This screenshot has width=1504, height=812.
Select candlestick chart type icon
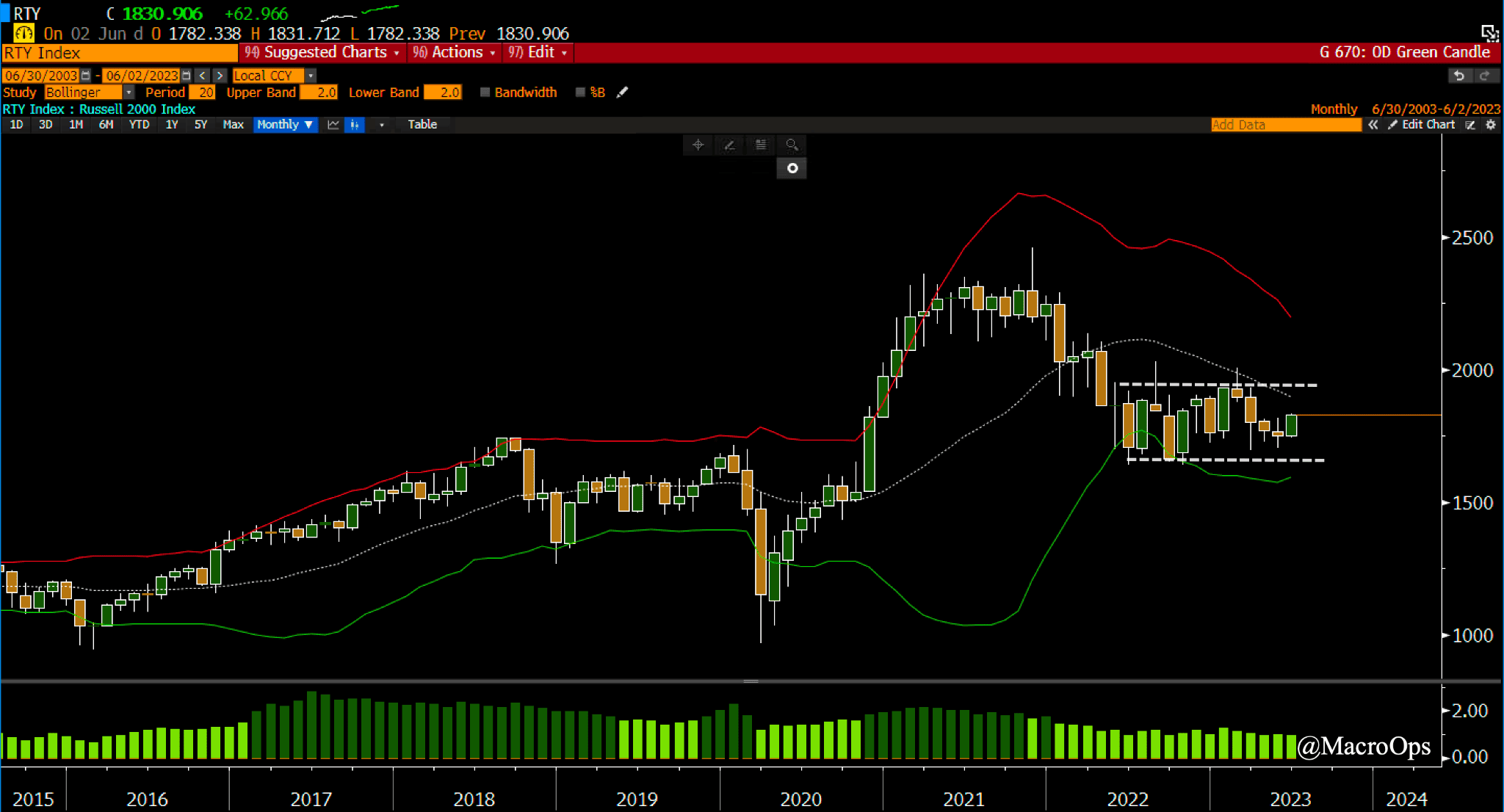[x=354, y=125]
